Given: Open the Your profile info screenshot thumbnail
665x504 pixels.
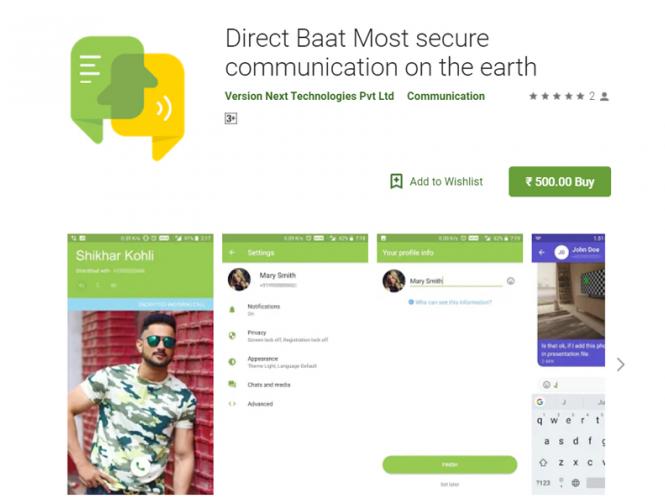Looking at the screenshot, I should tap(450, 364).
